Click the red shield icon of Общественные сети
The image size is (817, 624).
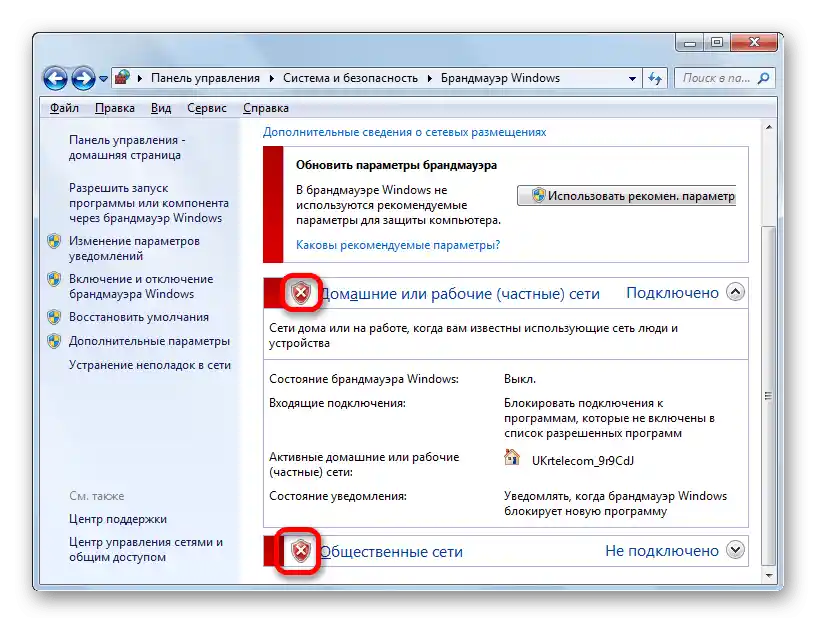point(301,551)
